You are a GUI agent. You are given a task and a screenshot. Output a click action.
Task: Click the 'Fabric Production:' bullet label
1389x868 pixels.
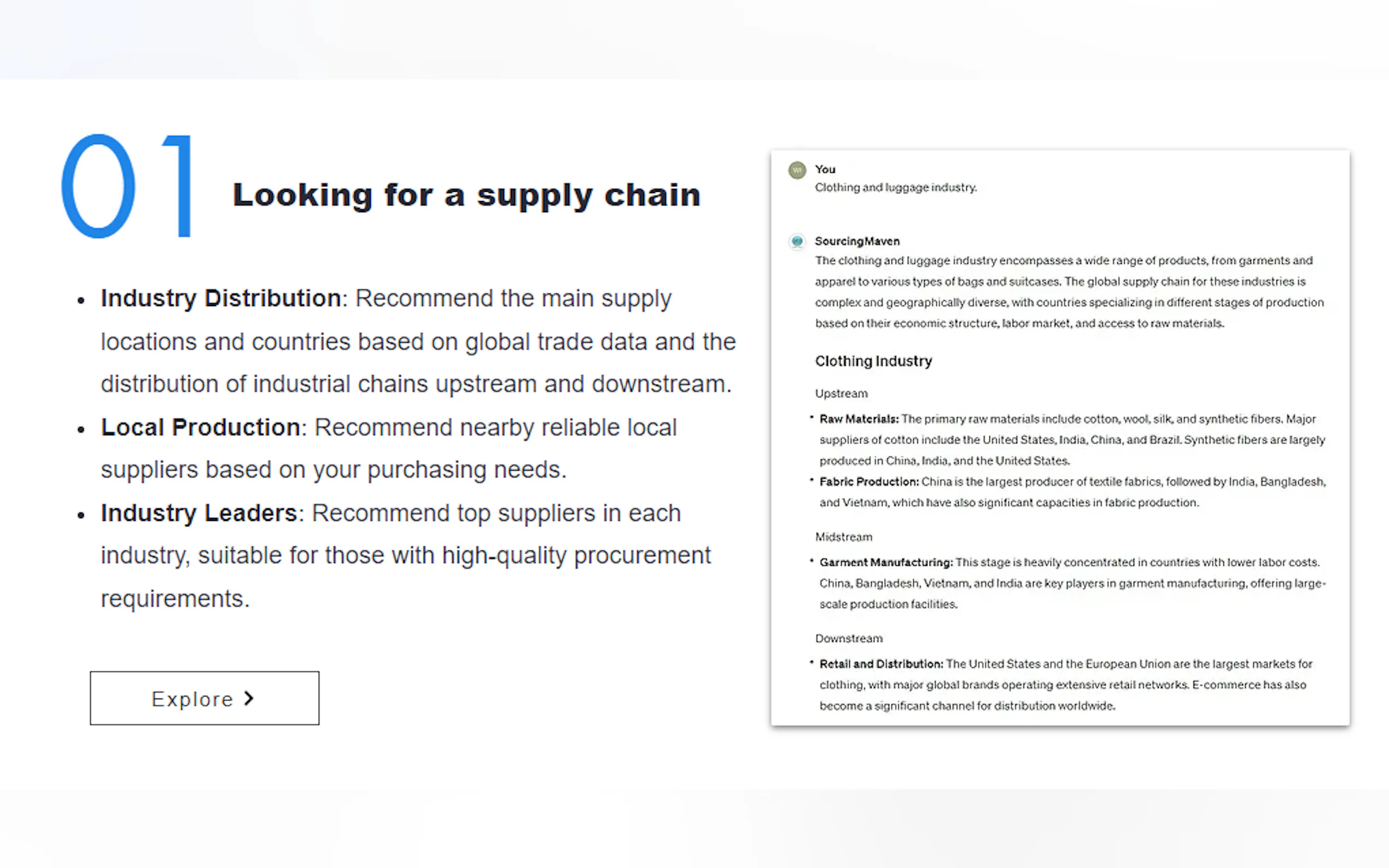[869, 482]
